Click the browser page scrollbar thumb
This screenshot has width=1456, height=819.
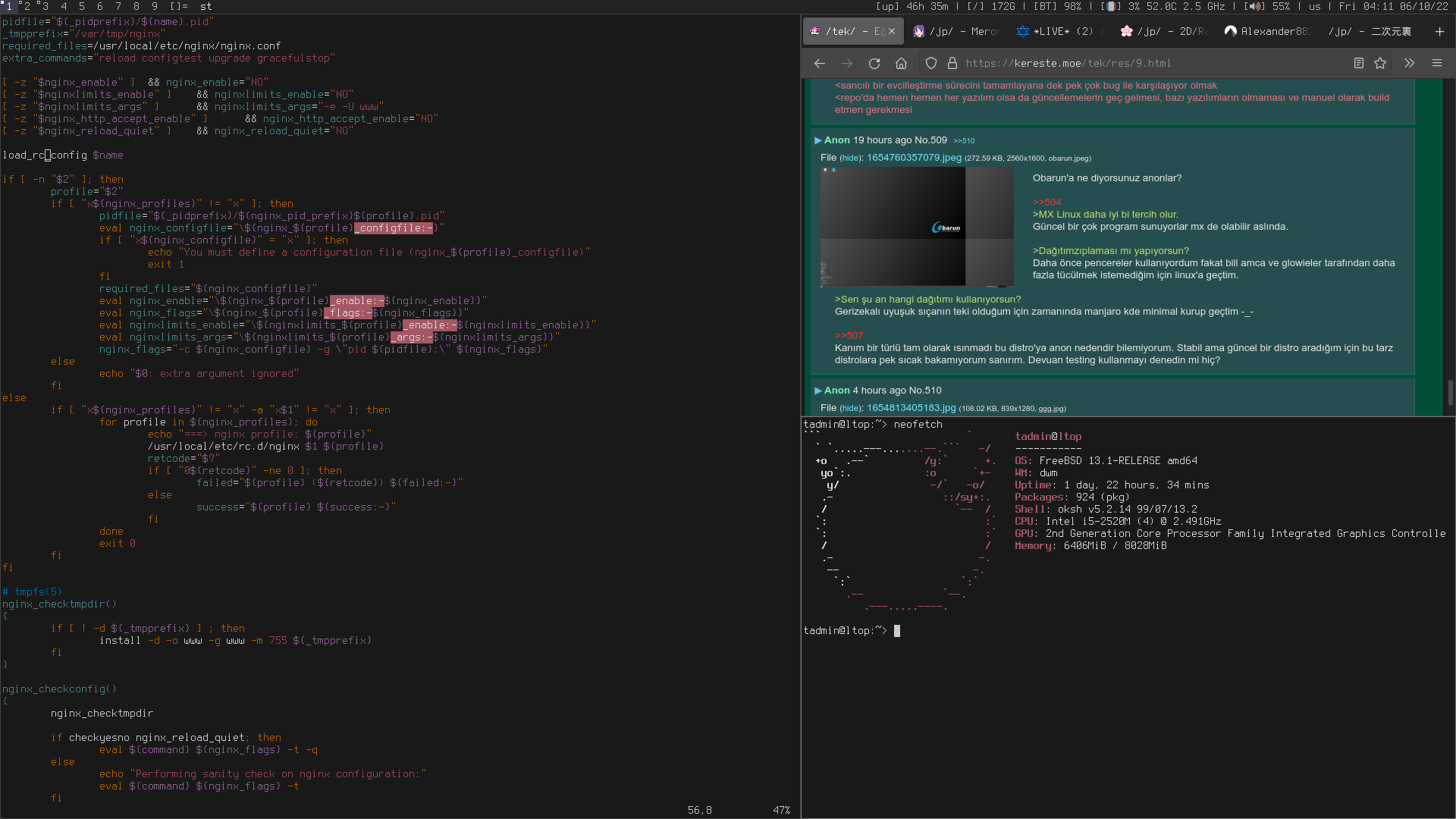point(1450,393)
